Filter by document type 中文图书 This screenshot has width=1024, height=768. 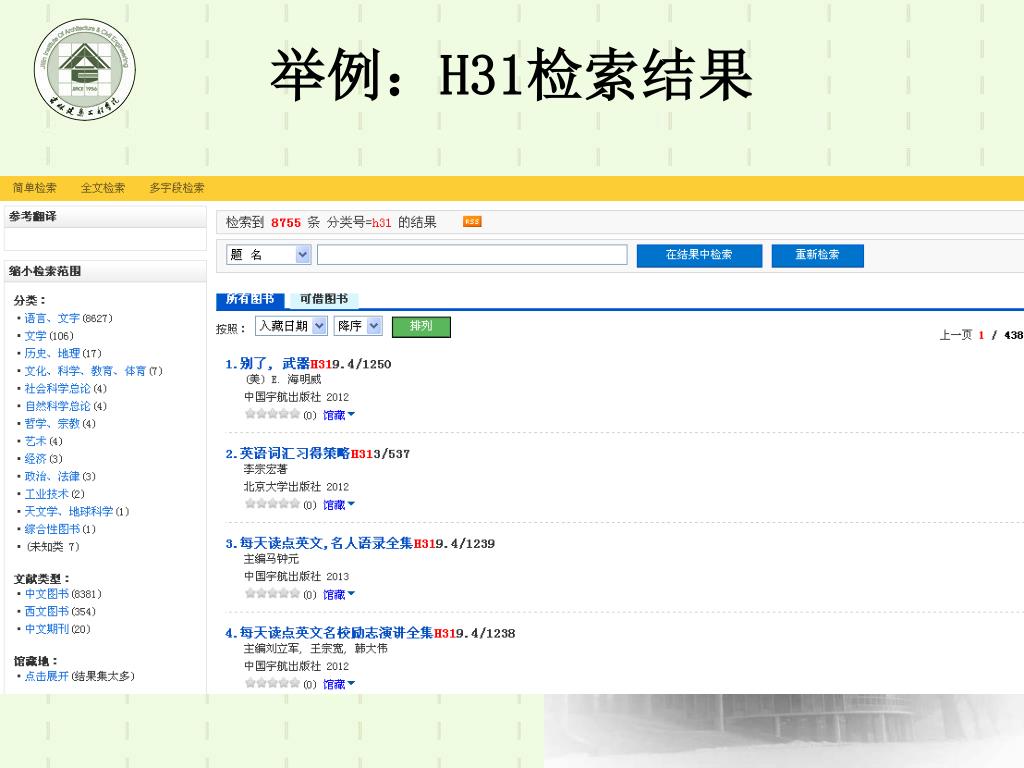pos(46,594)
